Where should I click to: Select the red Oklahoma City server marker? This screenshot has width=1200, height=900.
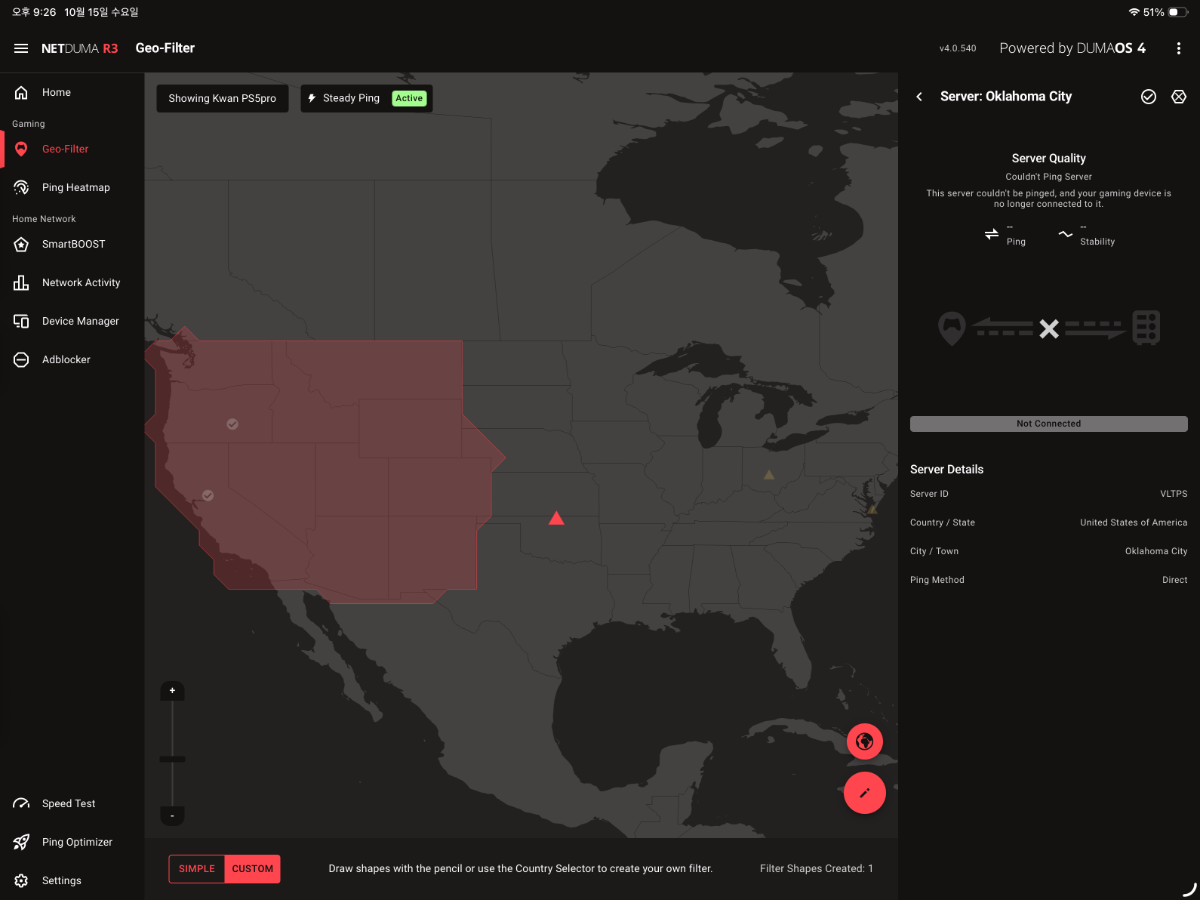click(x=556, y=518)
